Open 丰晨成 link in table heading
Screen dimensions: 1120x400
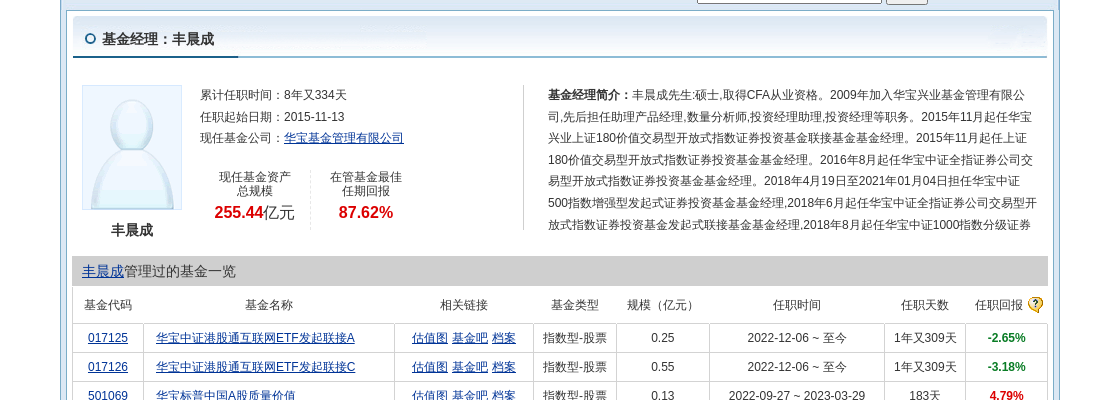pos(103,271)
